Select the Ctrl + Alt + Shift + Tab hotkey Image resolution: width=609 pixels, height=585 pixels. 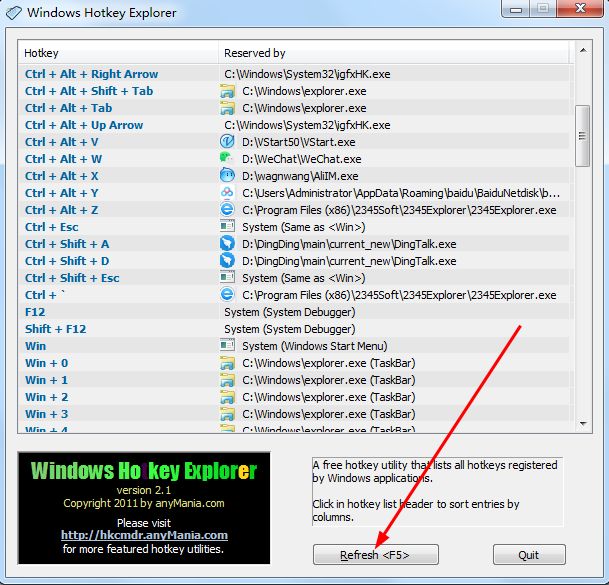point(89,91)
